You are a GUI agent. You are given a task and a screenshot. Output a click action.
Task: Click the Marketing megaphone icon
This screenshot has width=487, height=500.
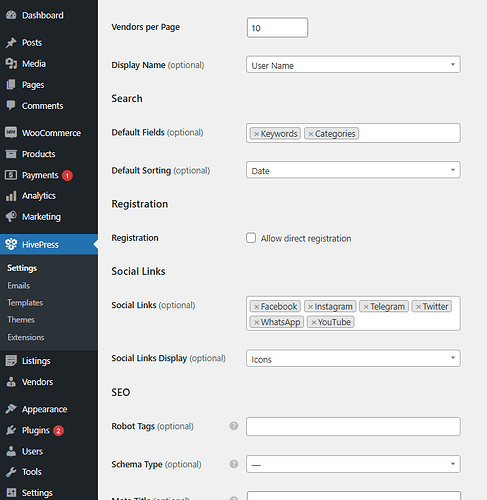(x=11, y=217)
